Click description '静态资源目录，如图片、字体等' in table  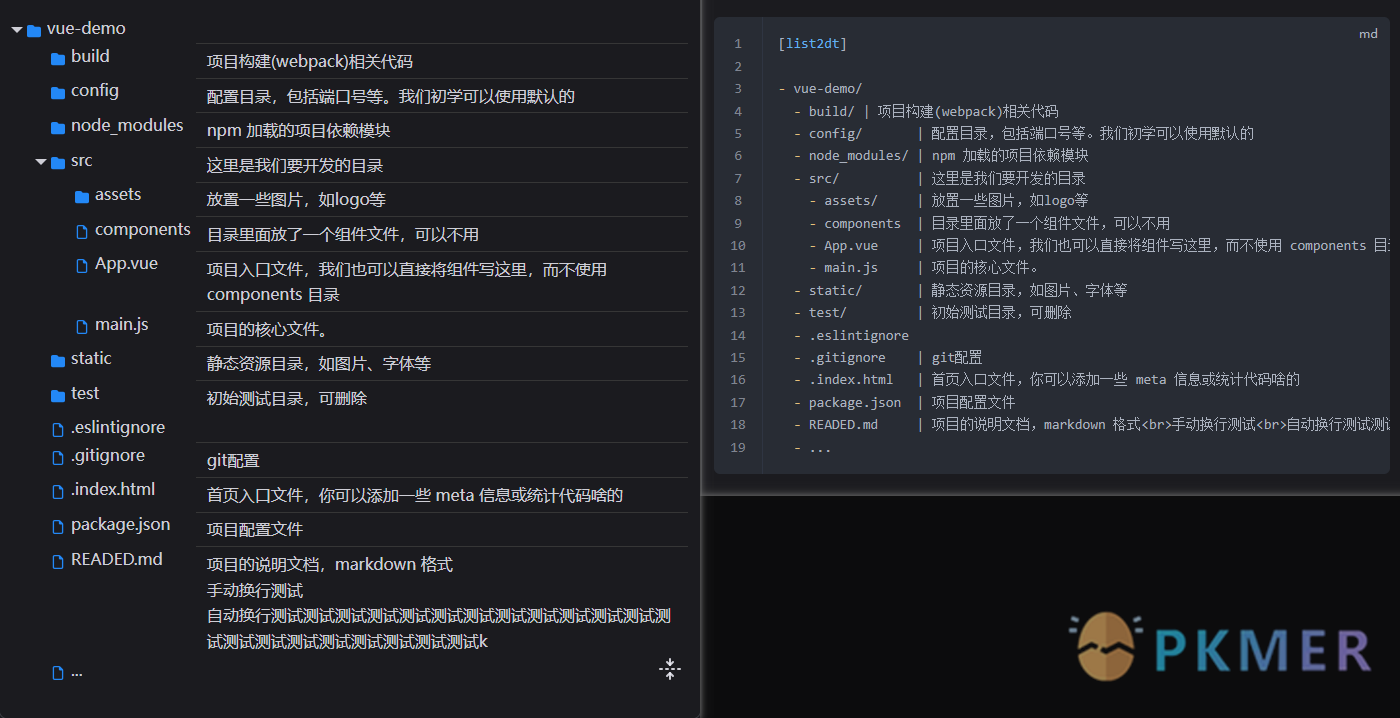(x=319, y=364)
